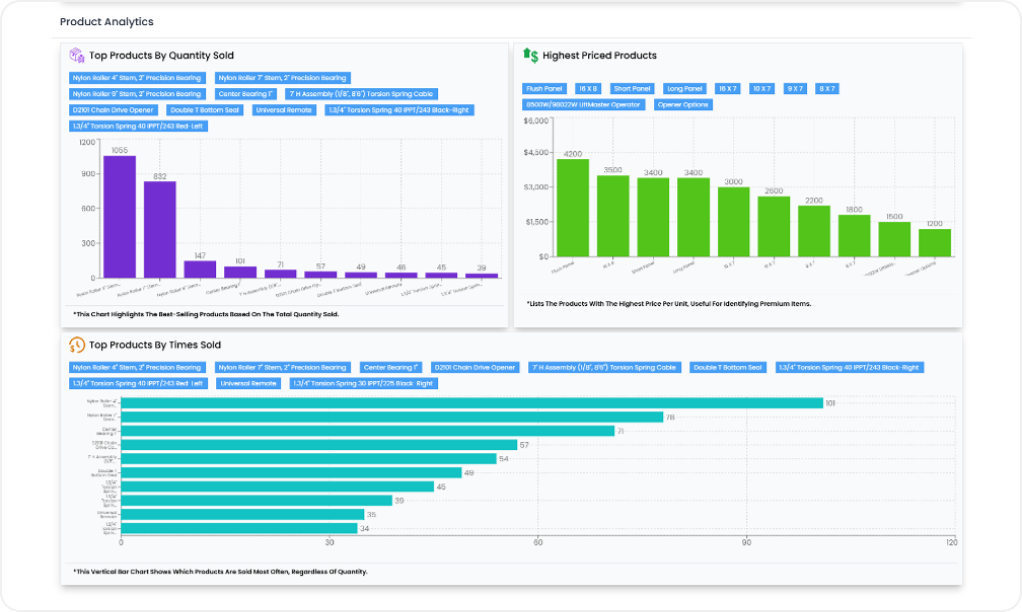The image size is (1022, 612).
Task: Select the purple bar with value 832
Action: click(160, 229)
